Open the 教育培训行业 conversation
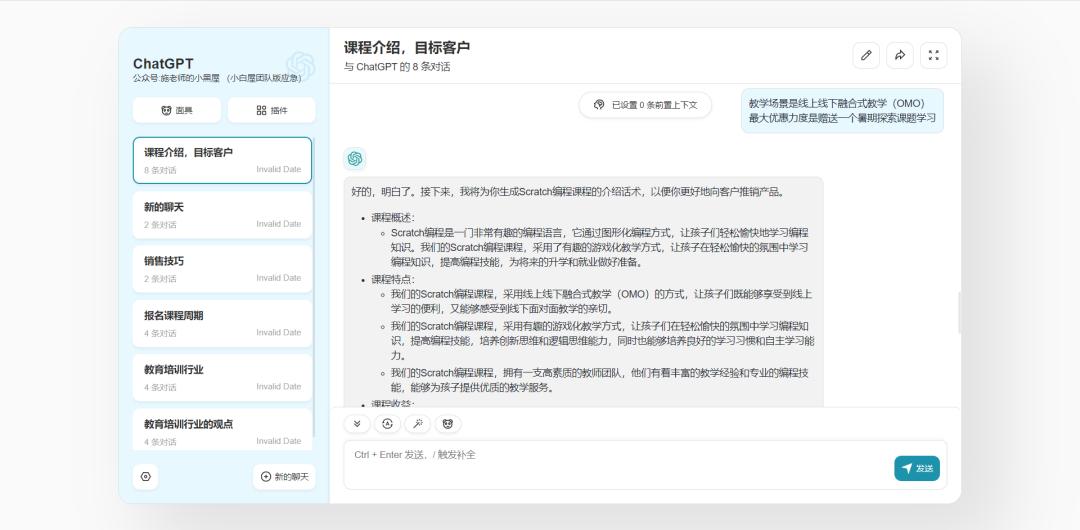The image size is (1080, 530). (x=222, y=378)
